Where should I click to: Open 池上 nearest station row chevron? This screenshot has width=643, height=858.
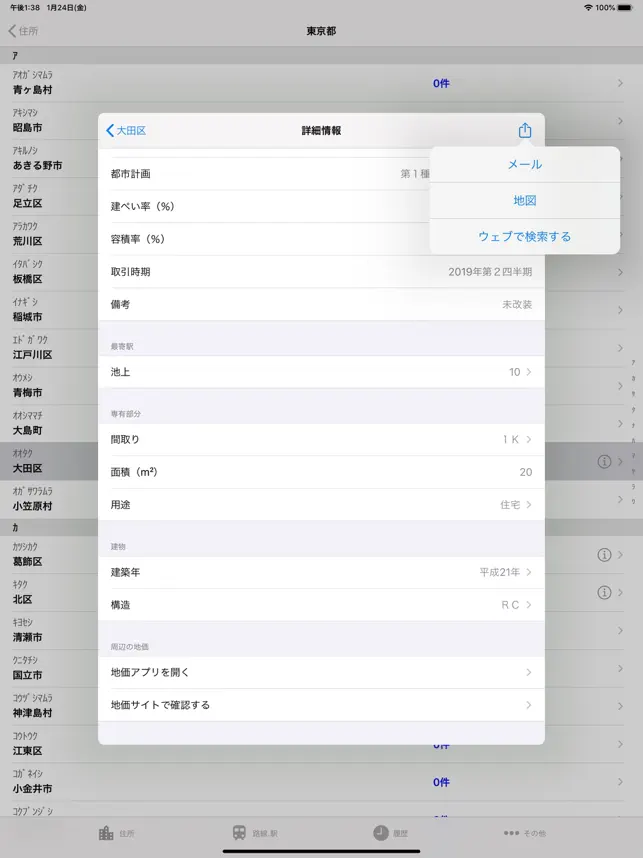[529, 372]
